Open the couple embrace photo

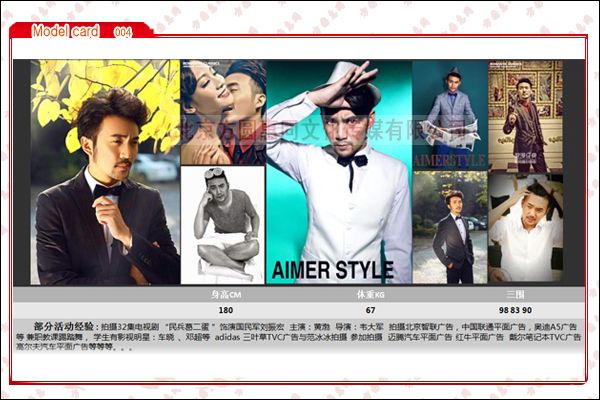tap(223, 112)
